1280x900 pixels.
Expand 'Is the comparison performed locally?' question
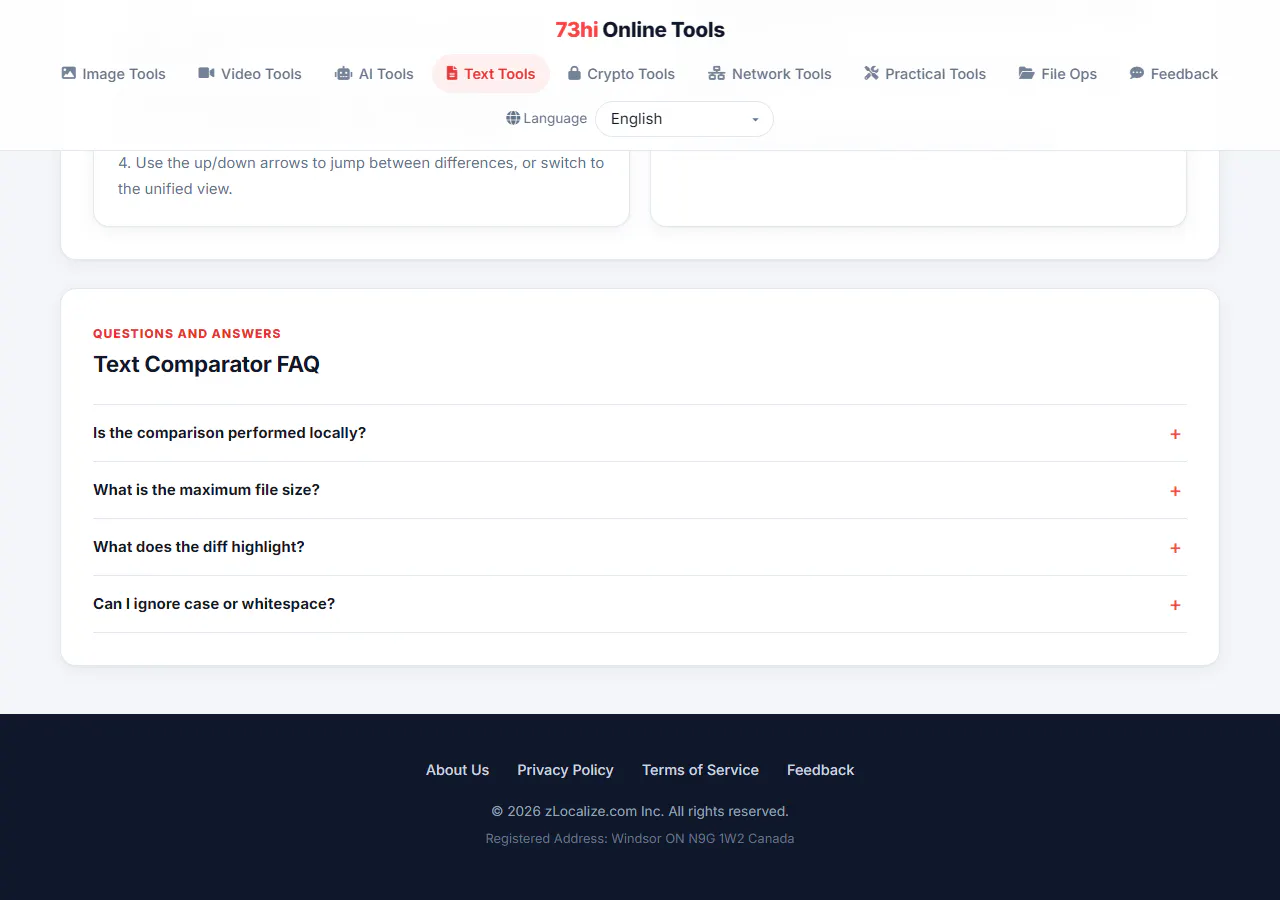pyautogui.click(x=640, y=433)
